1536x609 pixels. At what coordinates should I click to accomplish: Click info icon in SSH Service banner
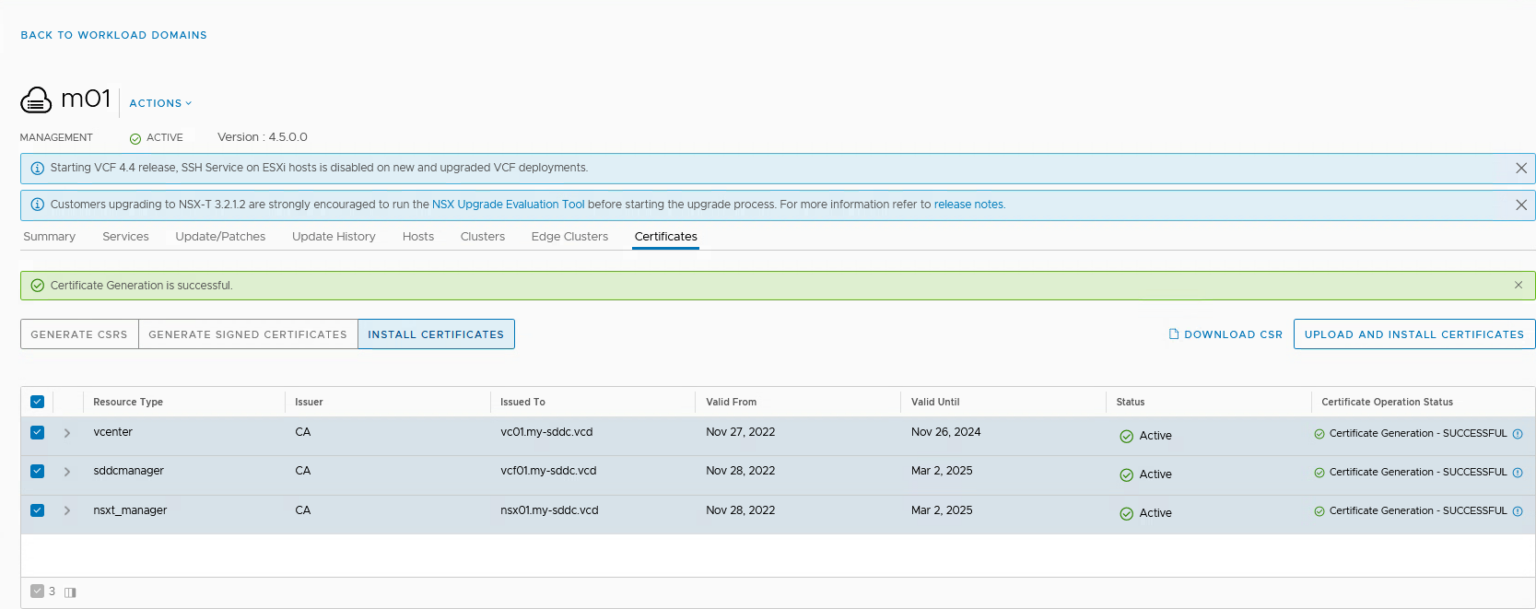37,168
